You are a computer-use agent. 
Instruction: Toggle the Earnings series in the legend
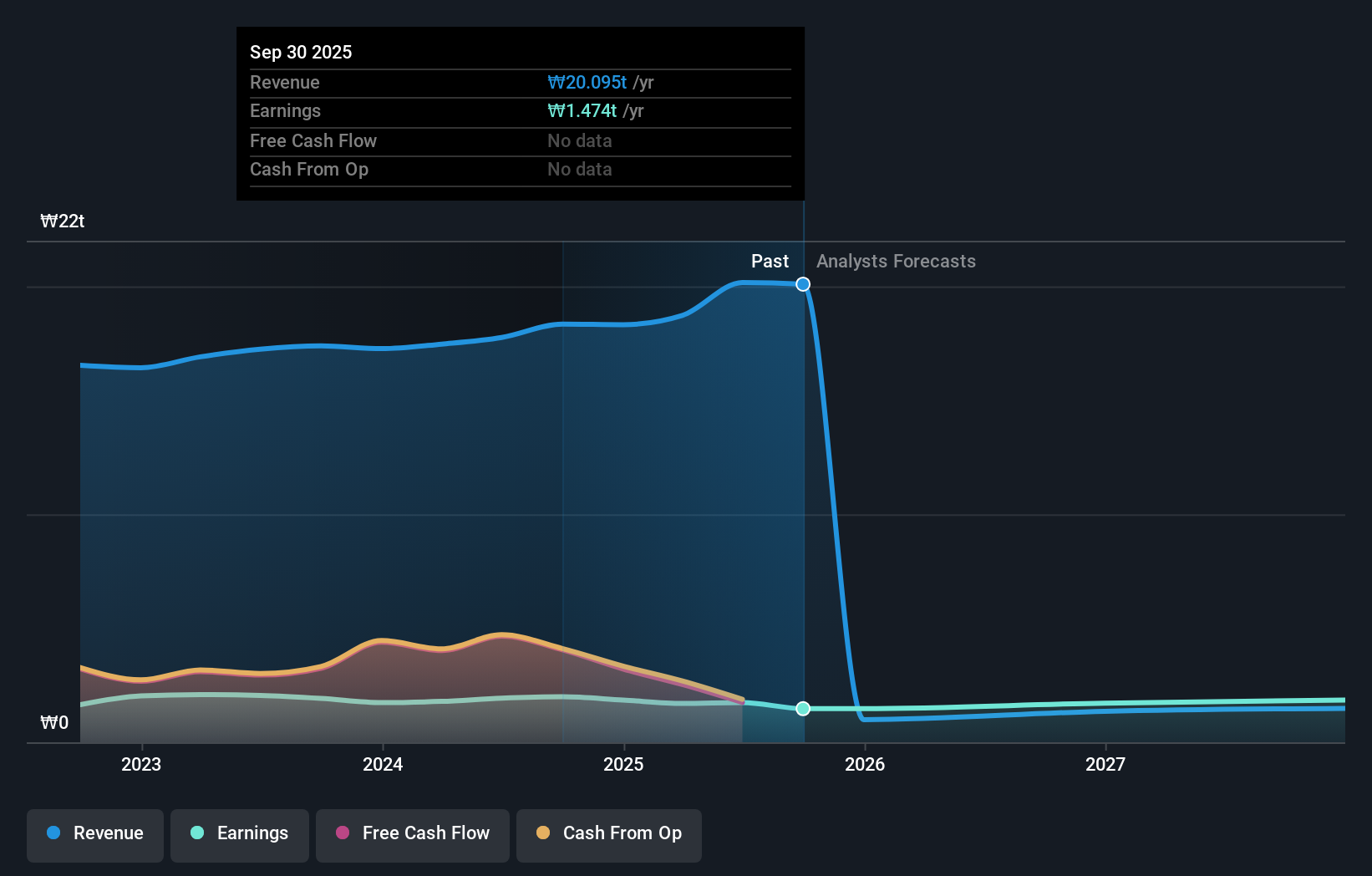(240, 835)
